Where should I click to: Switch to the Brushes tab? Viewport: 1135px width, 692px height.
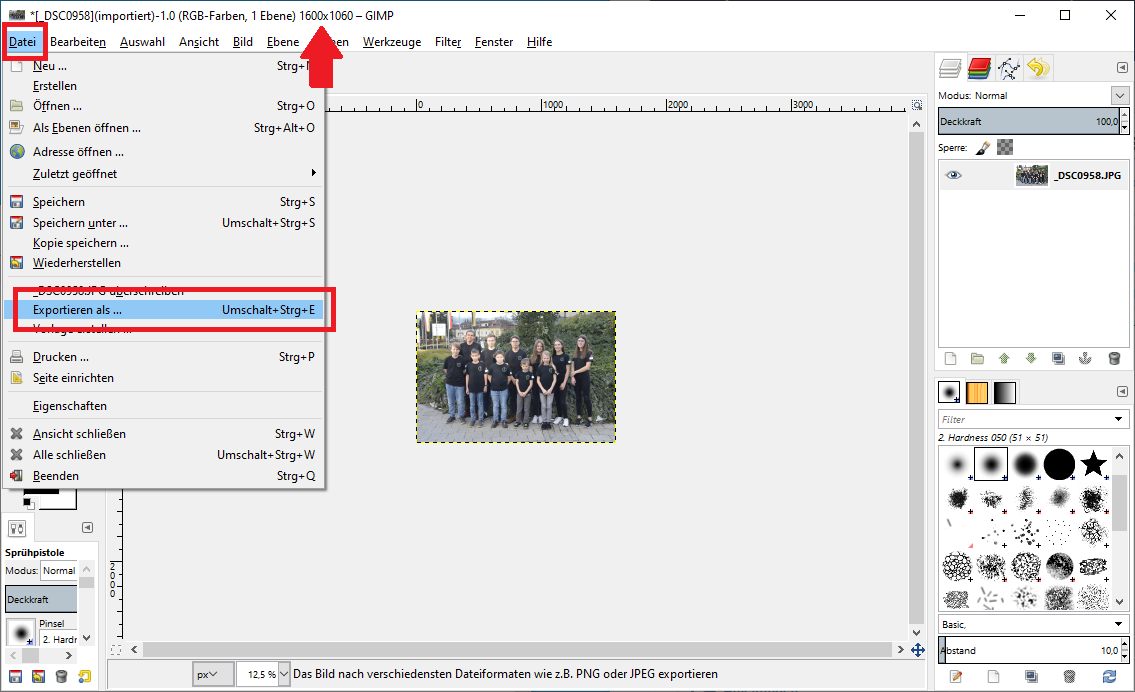pos(949,392)
